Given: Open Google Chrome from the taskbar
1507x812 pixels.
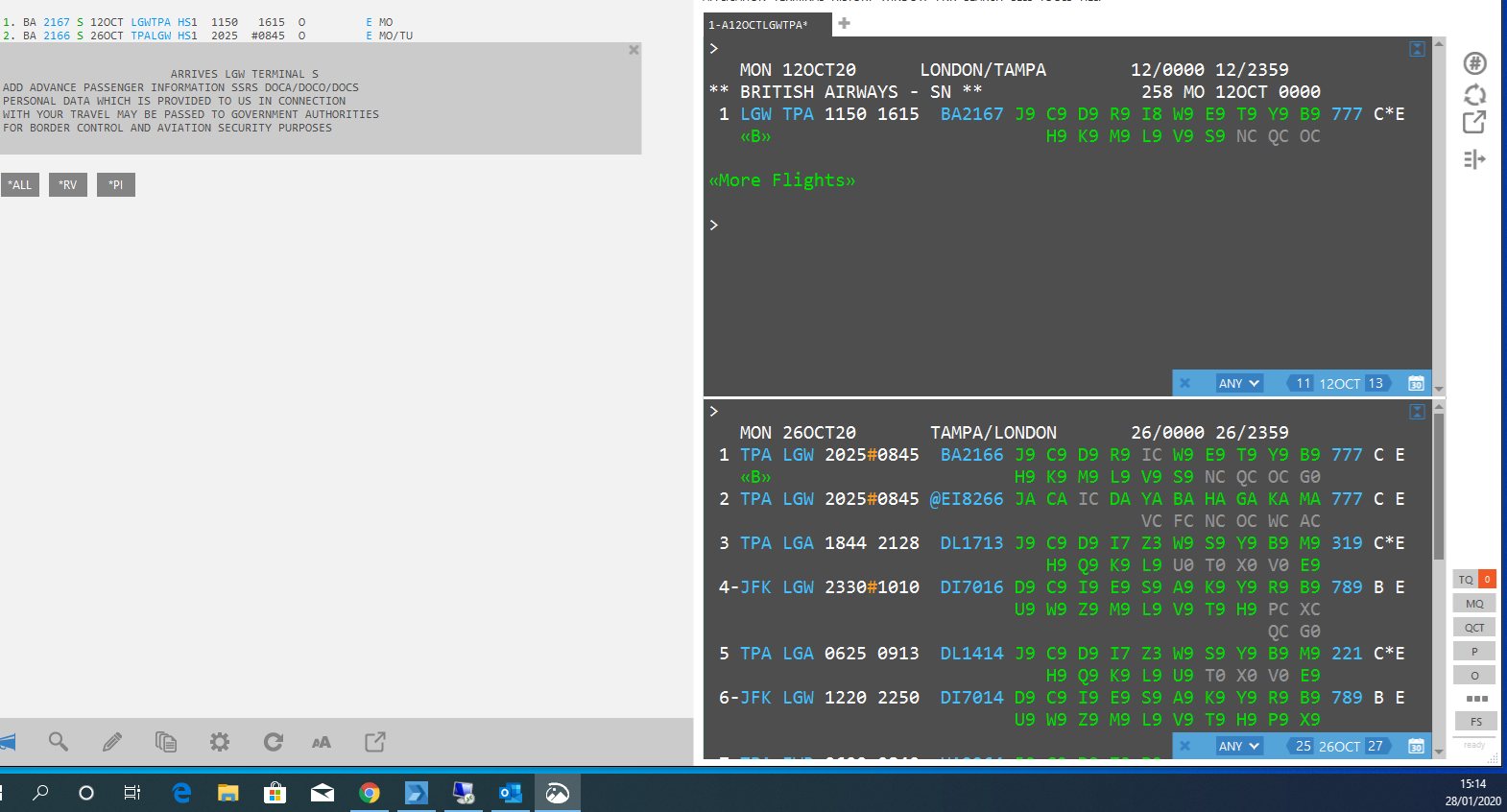Looking at the screenshot, I should [370, 793].
